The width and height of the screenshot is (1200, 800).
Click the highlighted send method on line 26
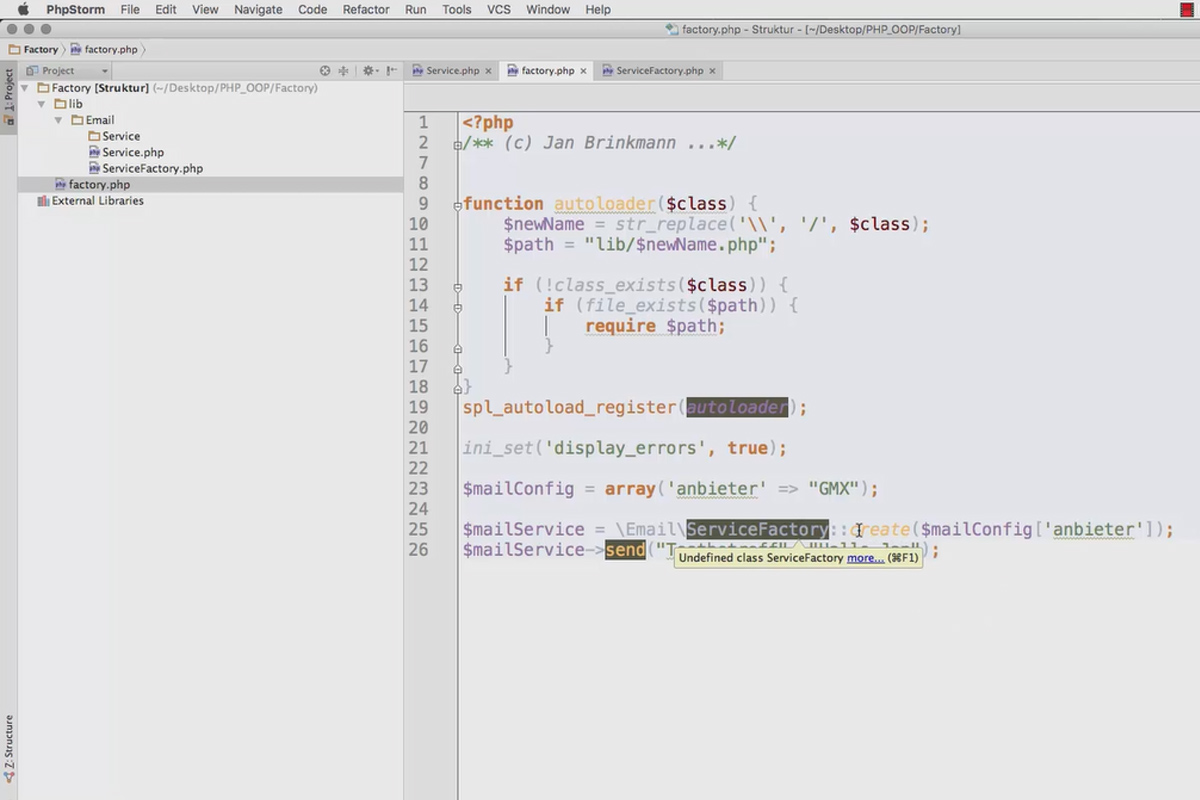625,550
